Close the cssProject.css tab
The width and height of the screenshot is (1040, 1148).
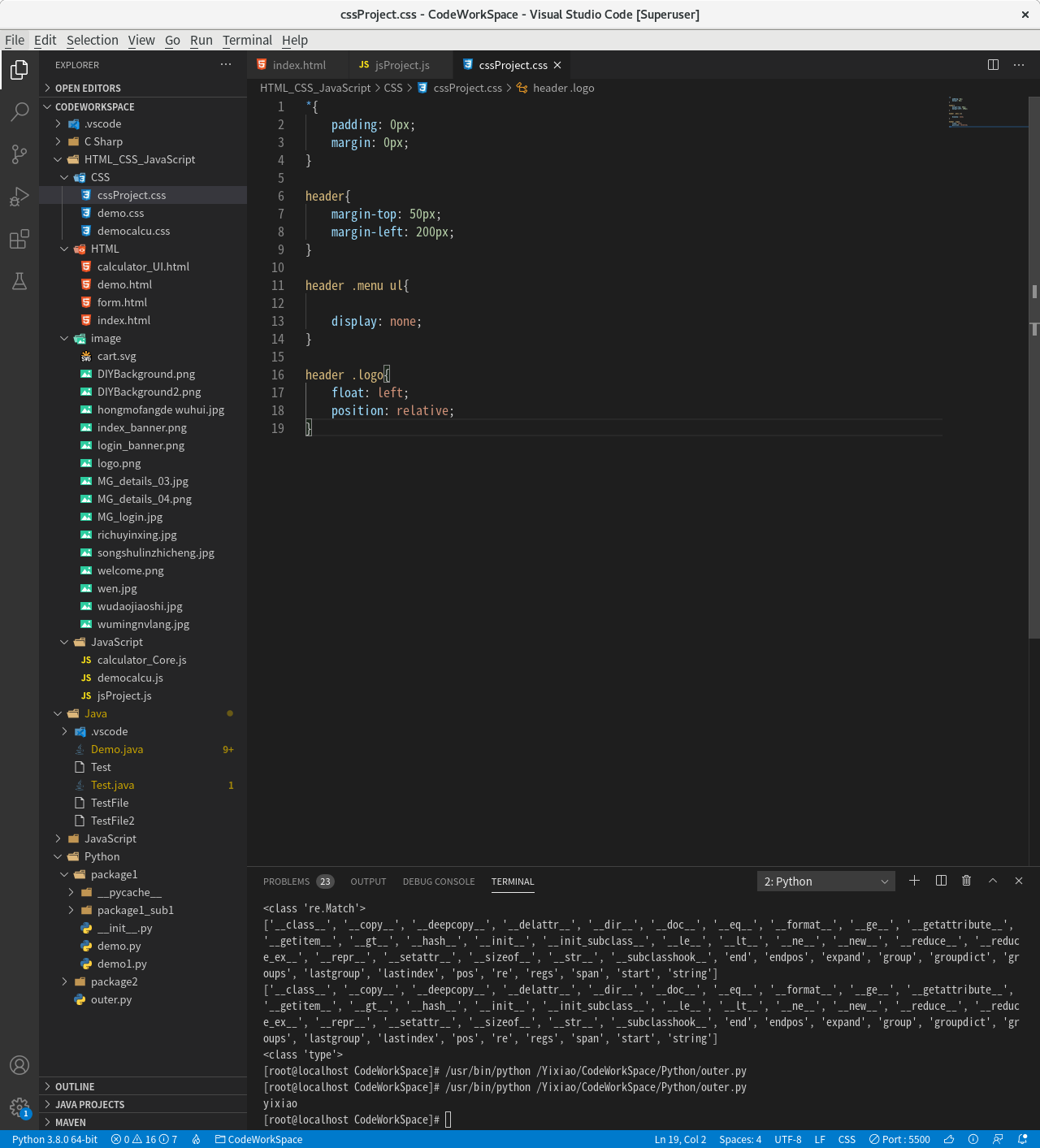[557, 65]
